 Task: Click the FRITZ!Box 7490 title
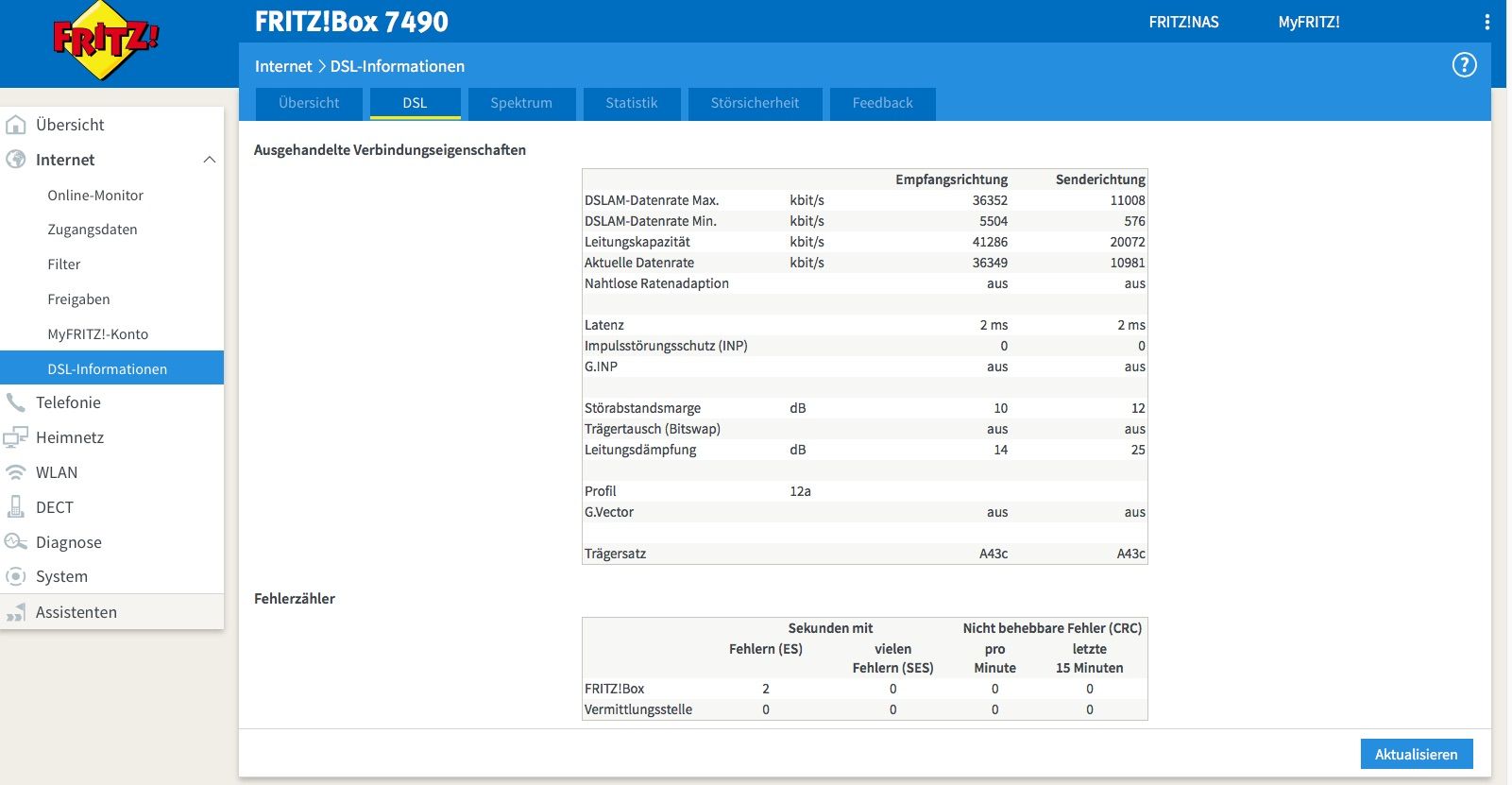tap(351, 22)
